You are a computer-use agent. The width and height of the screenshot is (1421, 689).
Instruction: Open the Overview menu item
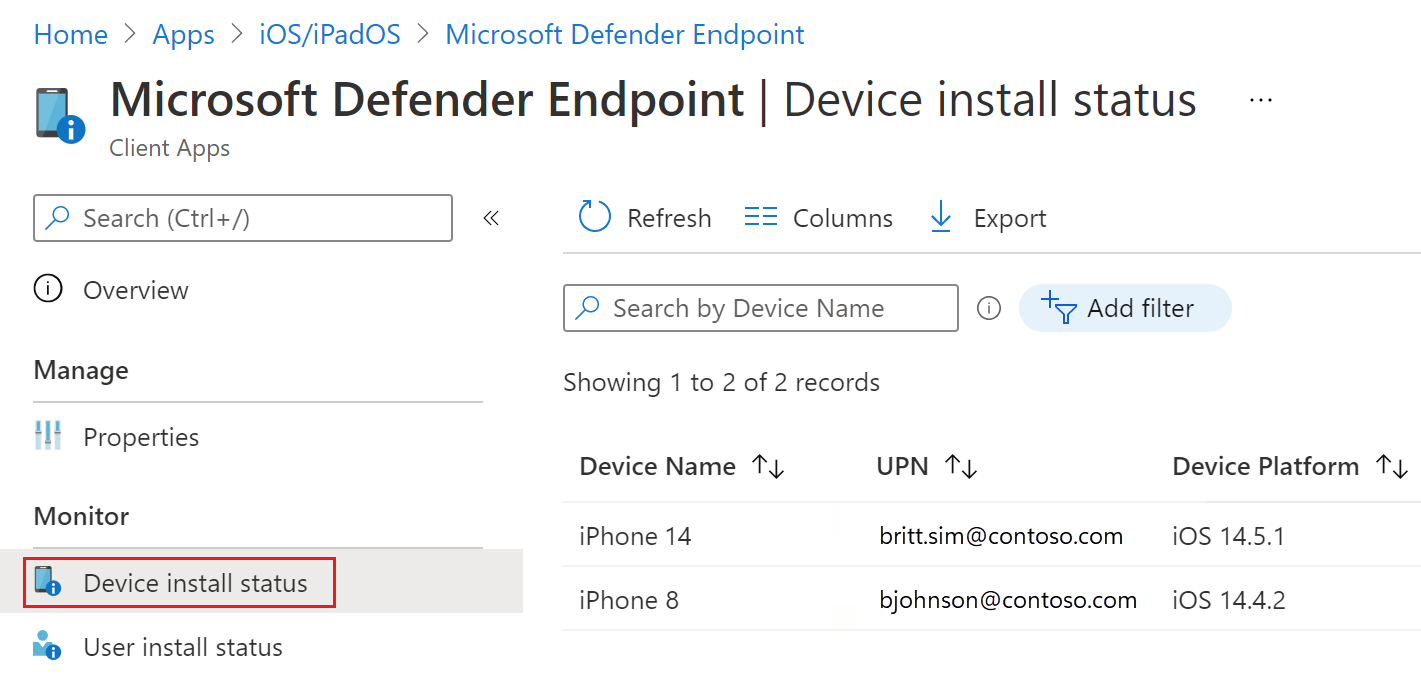[135, 290]
